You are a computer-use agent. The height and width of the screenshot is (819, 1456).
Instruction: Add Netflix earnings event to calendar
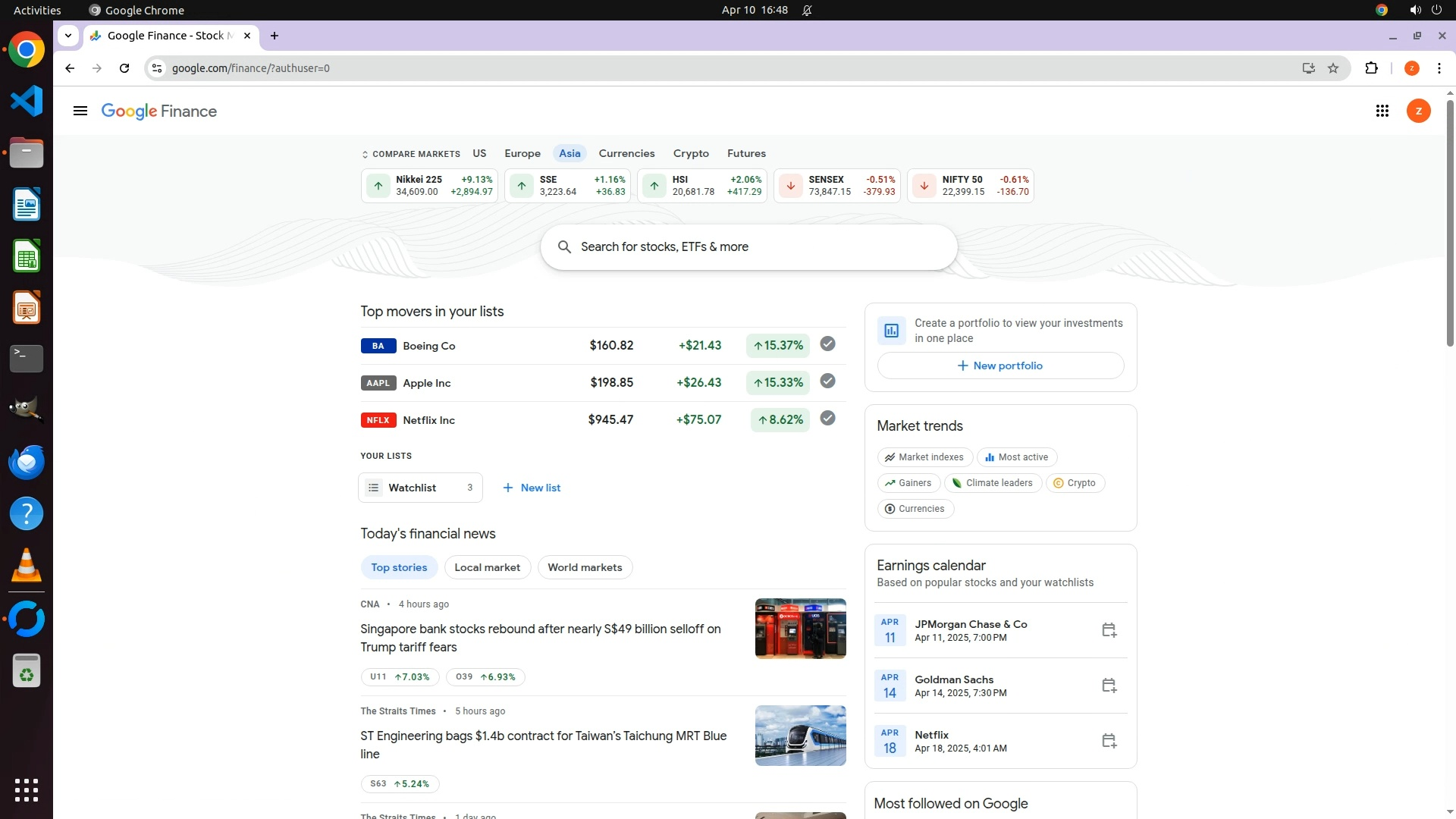point(1109,741)
